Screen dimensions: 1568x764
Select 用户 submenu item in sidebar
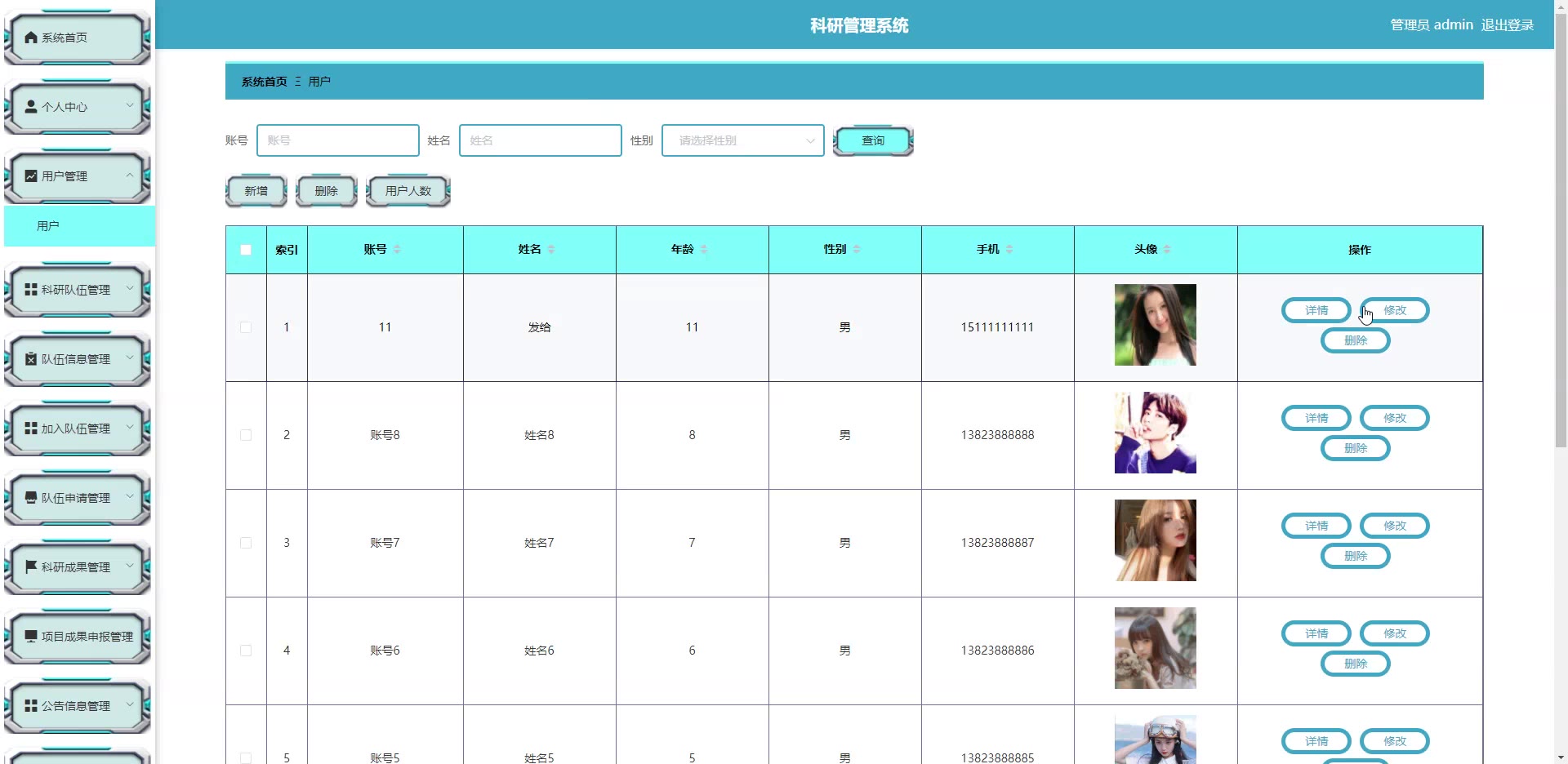pyautogui.click(x=79, y=226)
